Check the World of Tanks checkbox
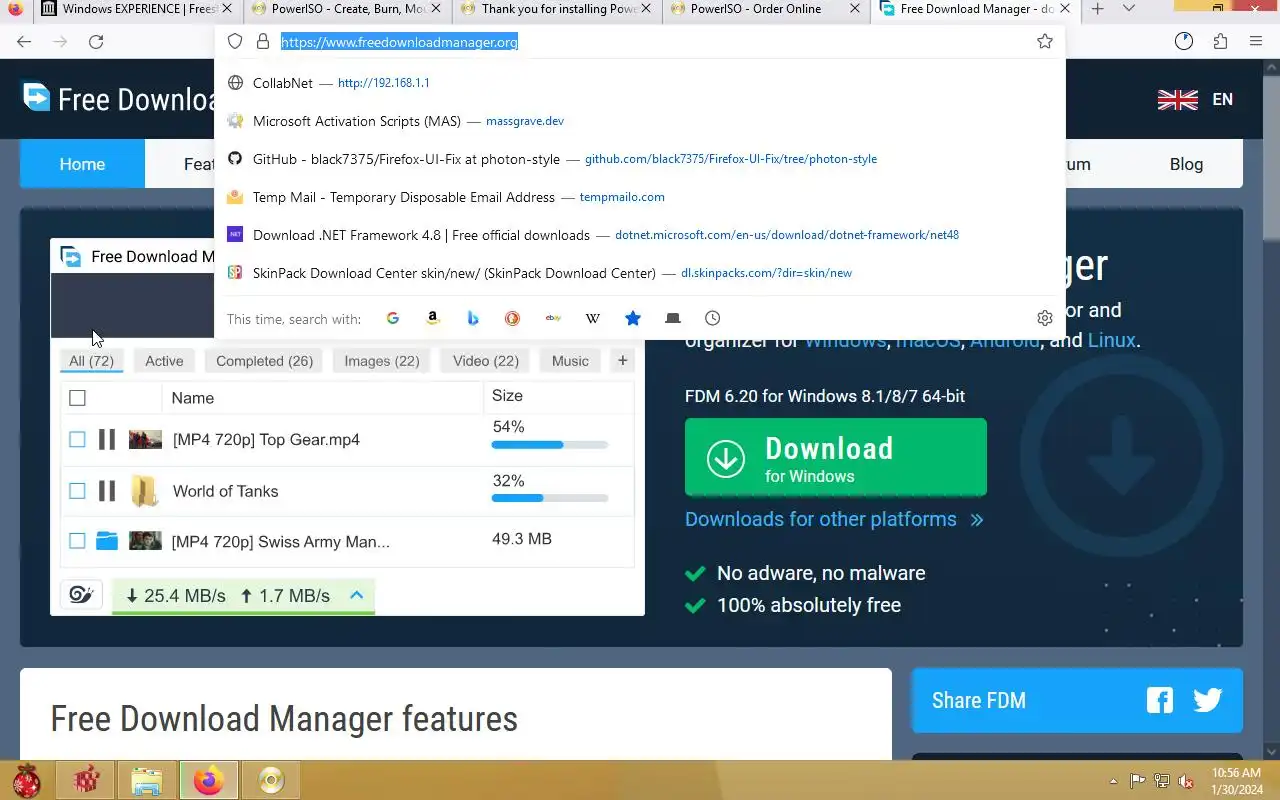The height and width of the screenshot is (800, 1280). pyautogui.click(x=77, y=491)
